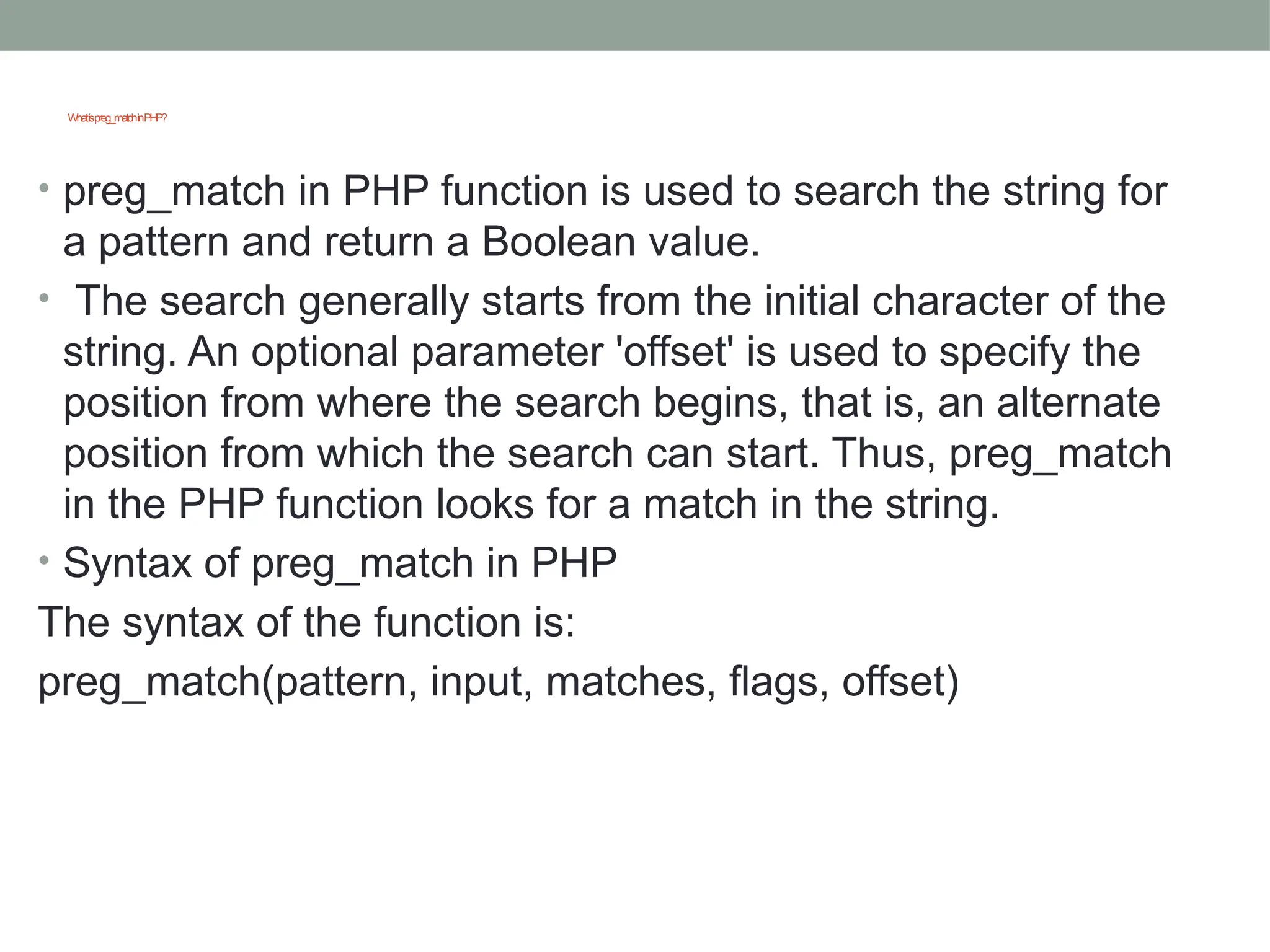Click the line starting 'position from where'
The width and height of the screenshot is (1270, 952).
point(612,404)
